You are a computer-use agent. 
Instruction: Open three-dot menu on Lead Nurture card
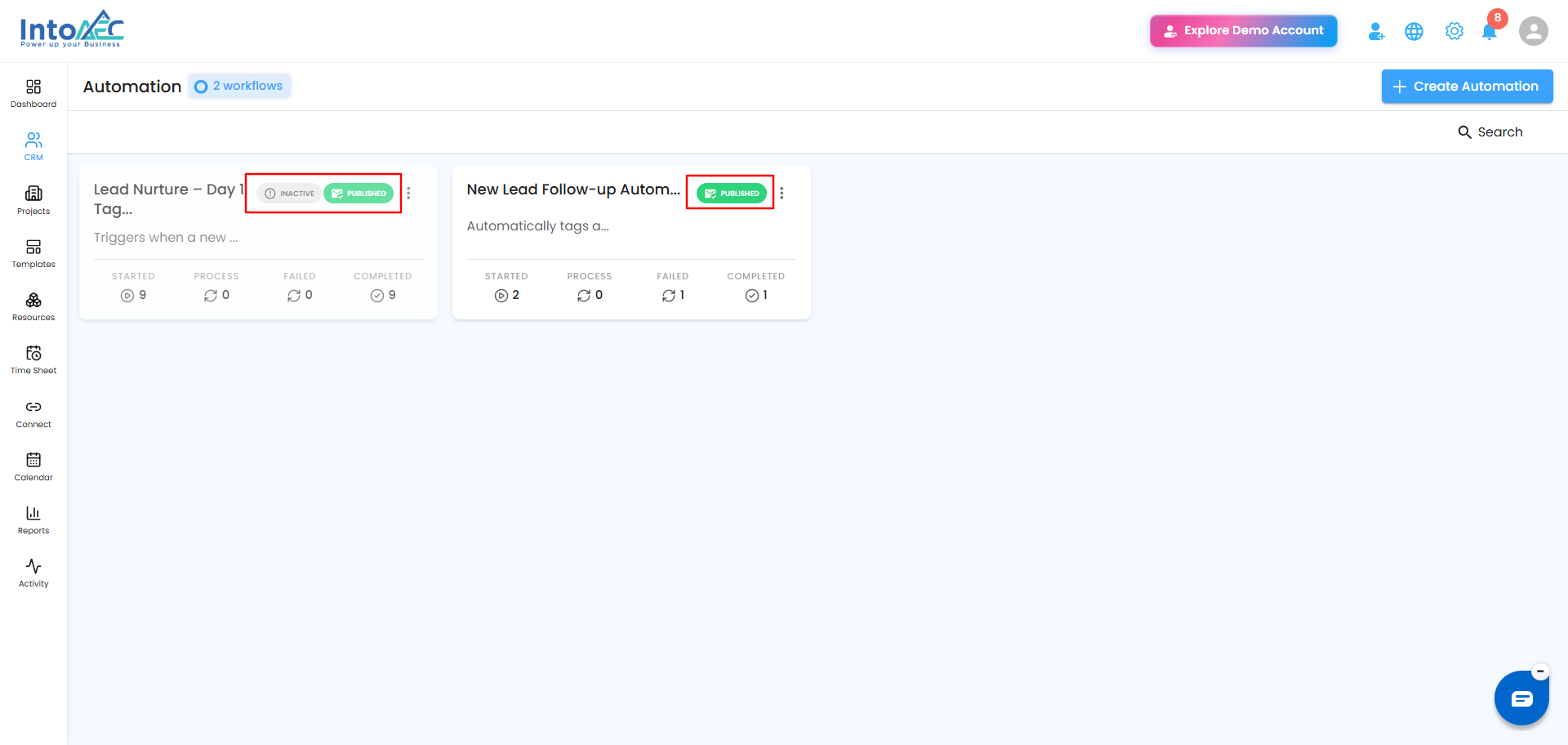408,194
